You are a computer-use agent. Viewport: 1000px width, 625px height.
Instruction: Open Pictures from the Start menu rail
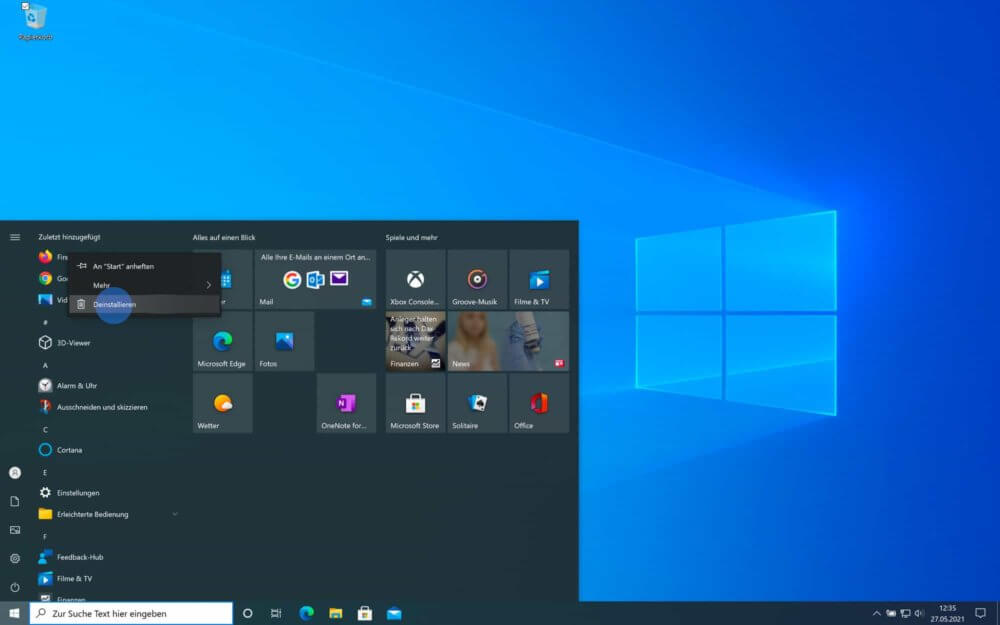tap(15, 530)
